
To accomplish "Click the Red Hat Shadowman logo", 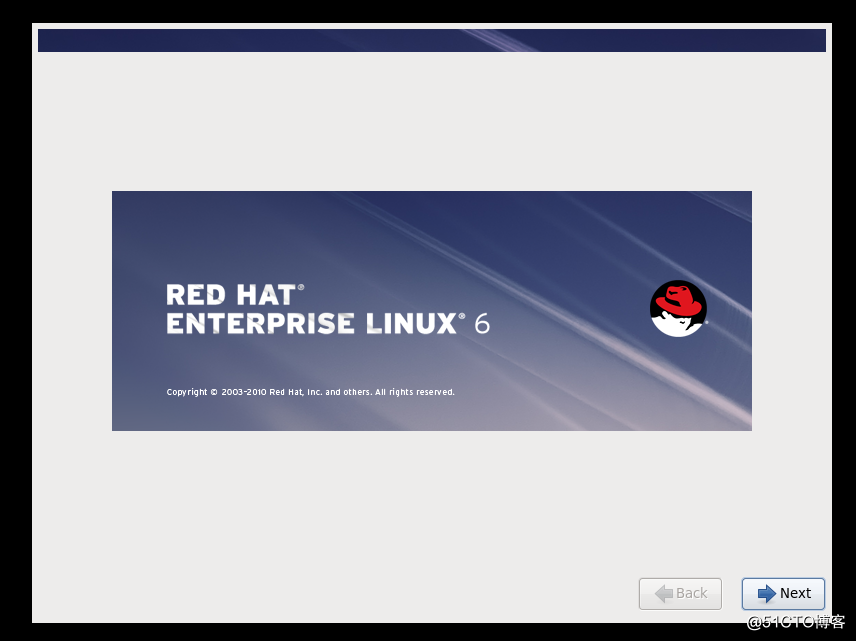I will click(x=679, y=308).
